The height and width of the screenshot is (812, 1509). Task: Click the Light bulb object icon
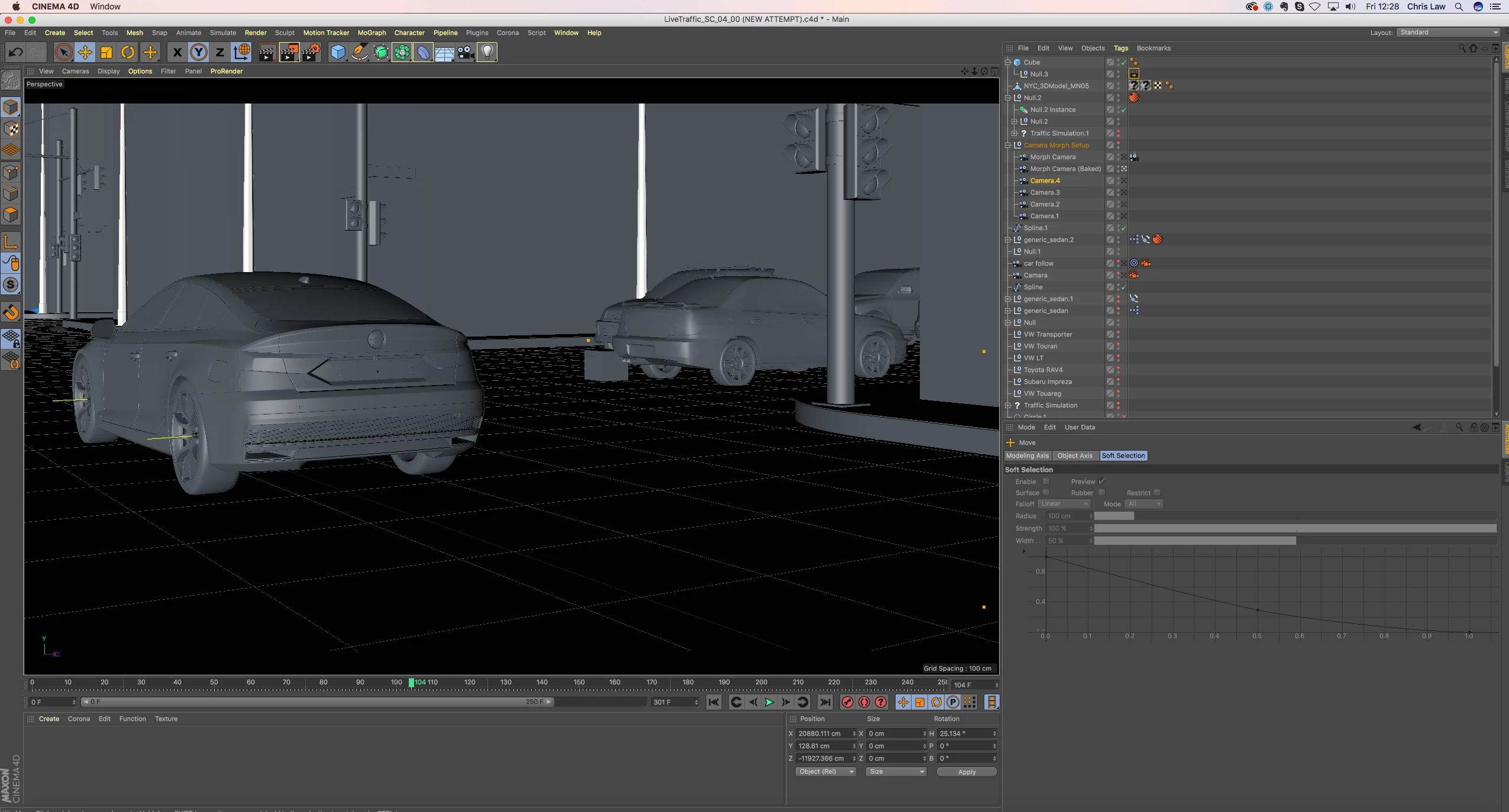[x=487, y=53]
